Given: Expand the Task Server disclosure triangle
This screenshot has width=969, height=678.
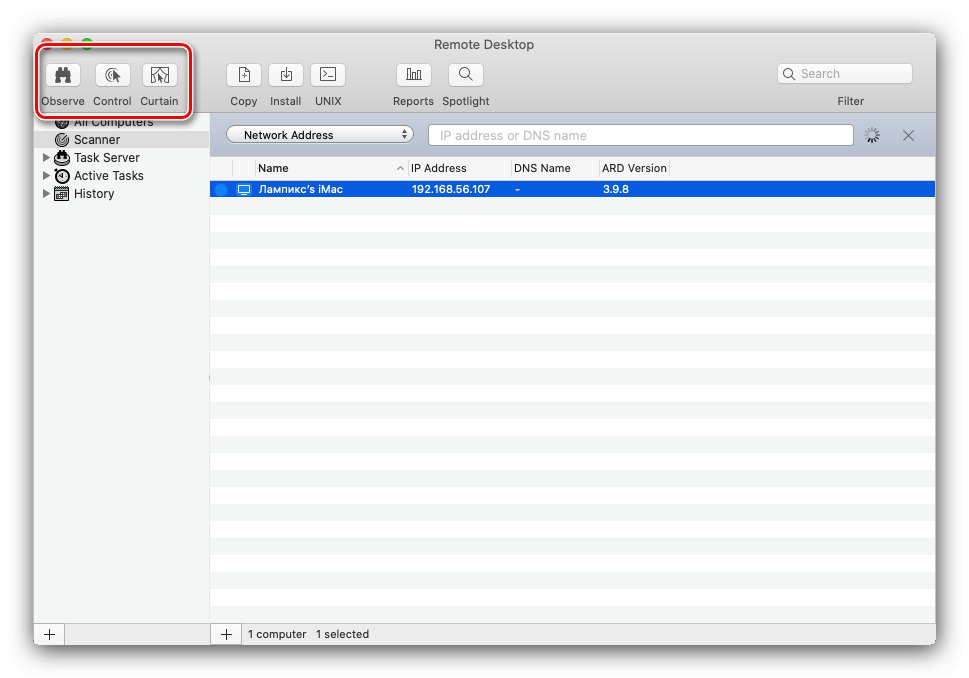Looking at the screenshot, I should click(x=46, y=158).
